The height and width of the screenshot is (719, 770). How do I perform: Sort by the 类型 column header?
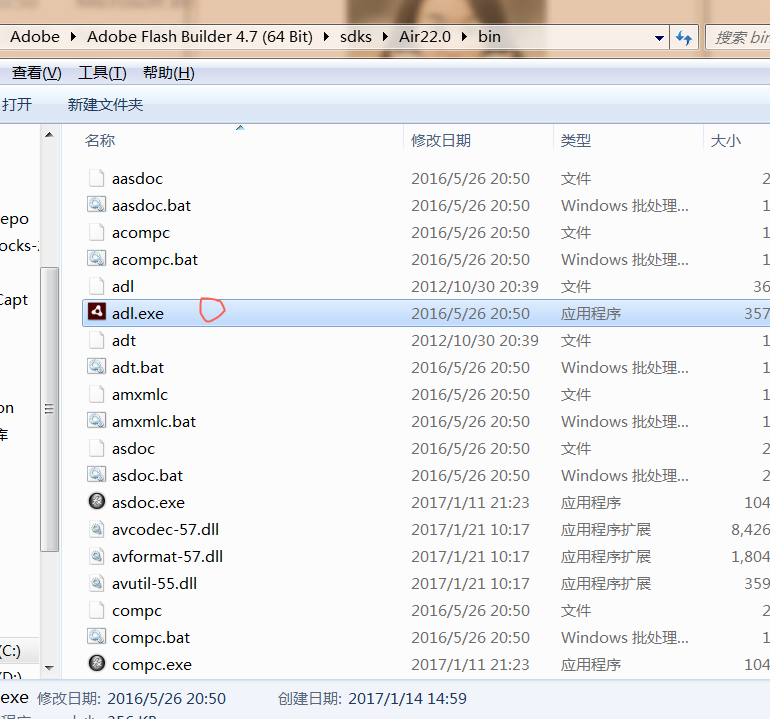(576, 140)
